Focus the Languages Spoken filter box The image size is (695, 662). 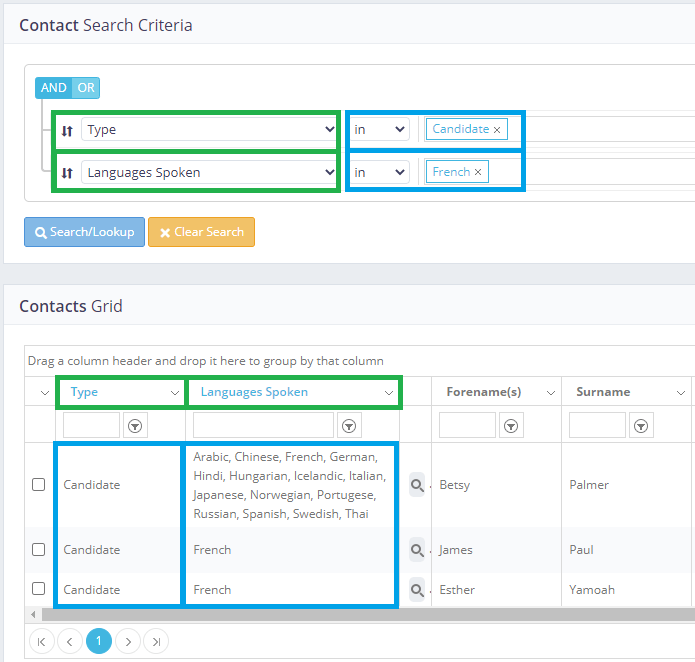pyautogui.click(x=263, y=425)
